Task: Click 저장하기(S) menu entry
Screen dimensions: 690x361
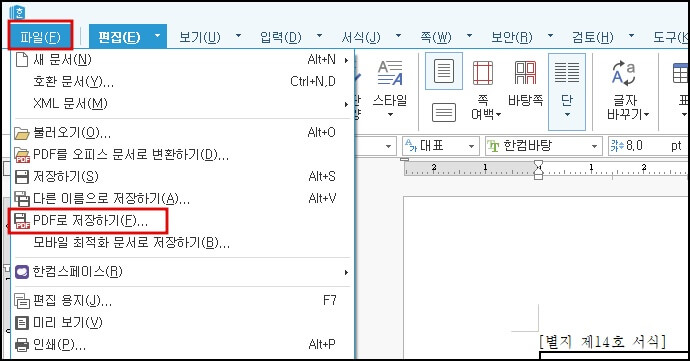Action: click(182, 177)
